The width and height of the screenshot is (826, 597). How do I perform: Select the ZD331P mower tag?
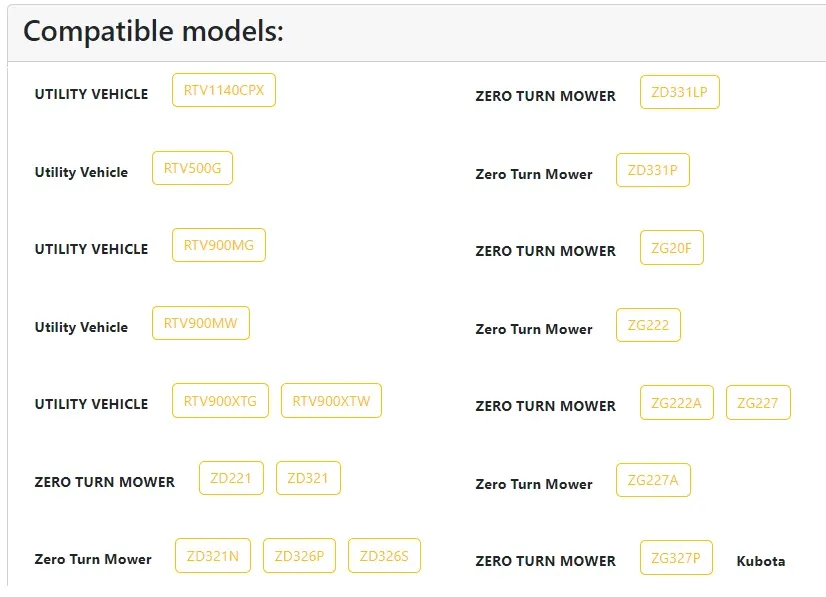coord(653,170)
